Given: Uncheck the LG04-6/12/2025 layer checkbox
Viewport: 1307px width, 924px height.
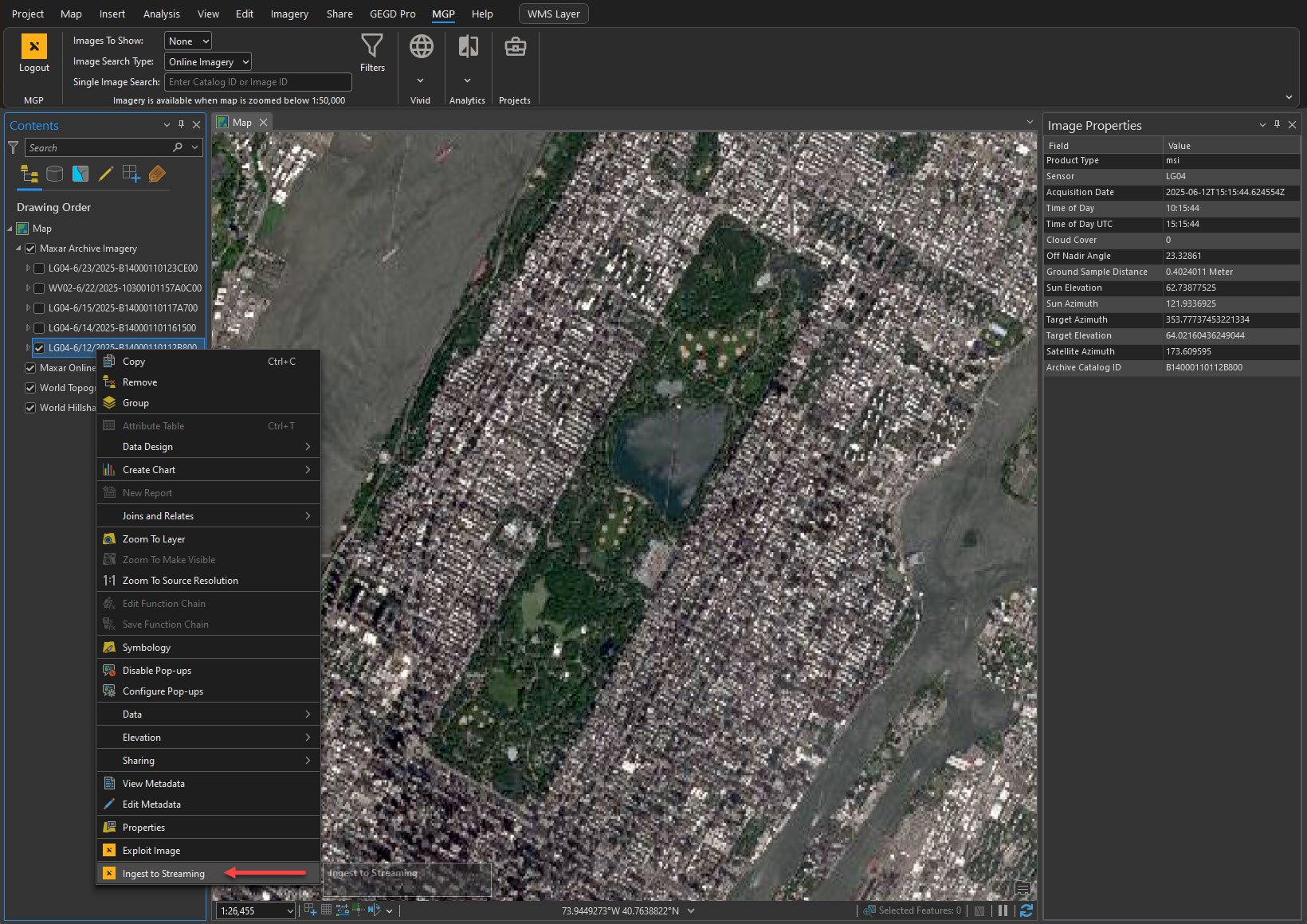Looking at the screenshot, I should tap(39, 348).
